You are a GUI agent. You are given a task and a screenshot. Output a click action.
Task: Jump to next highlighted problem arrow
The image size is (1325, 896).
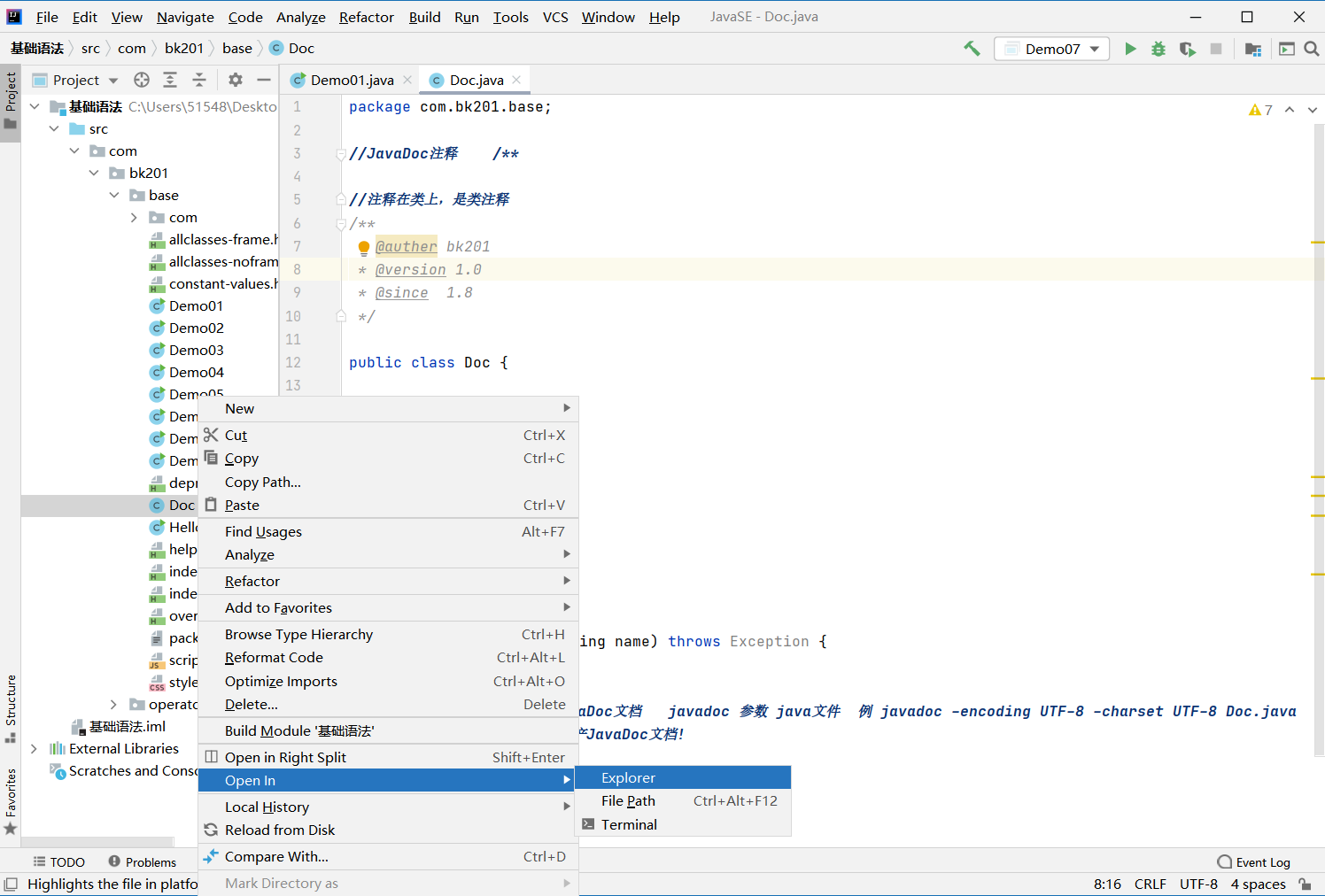(1313, 110)
